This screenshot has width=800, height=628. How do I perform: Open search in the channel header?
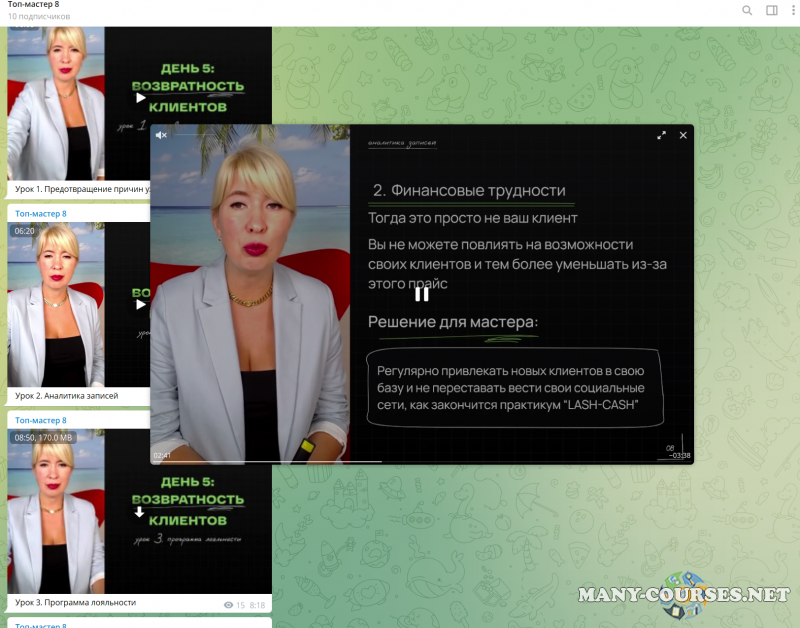coord(746,11)
